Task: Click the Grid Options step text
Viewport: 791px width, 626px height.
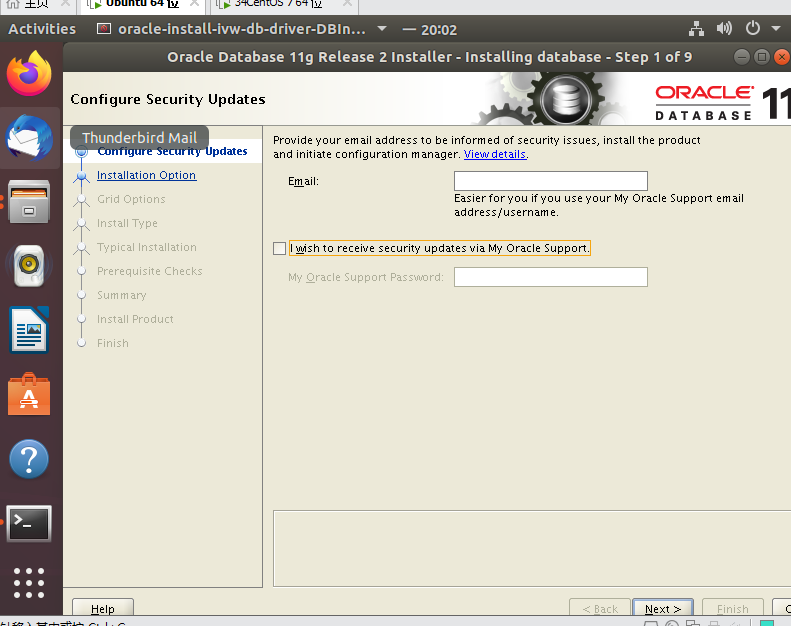Action: coord(131,199)
